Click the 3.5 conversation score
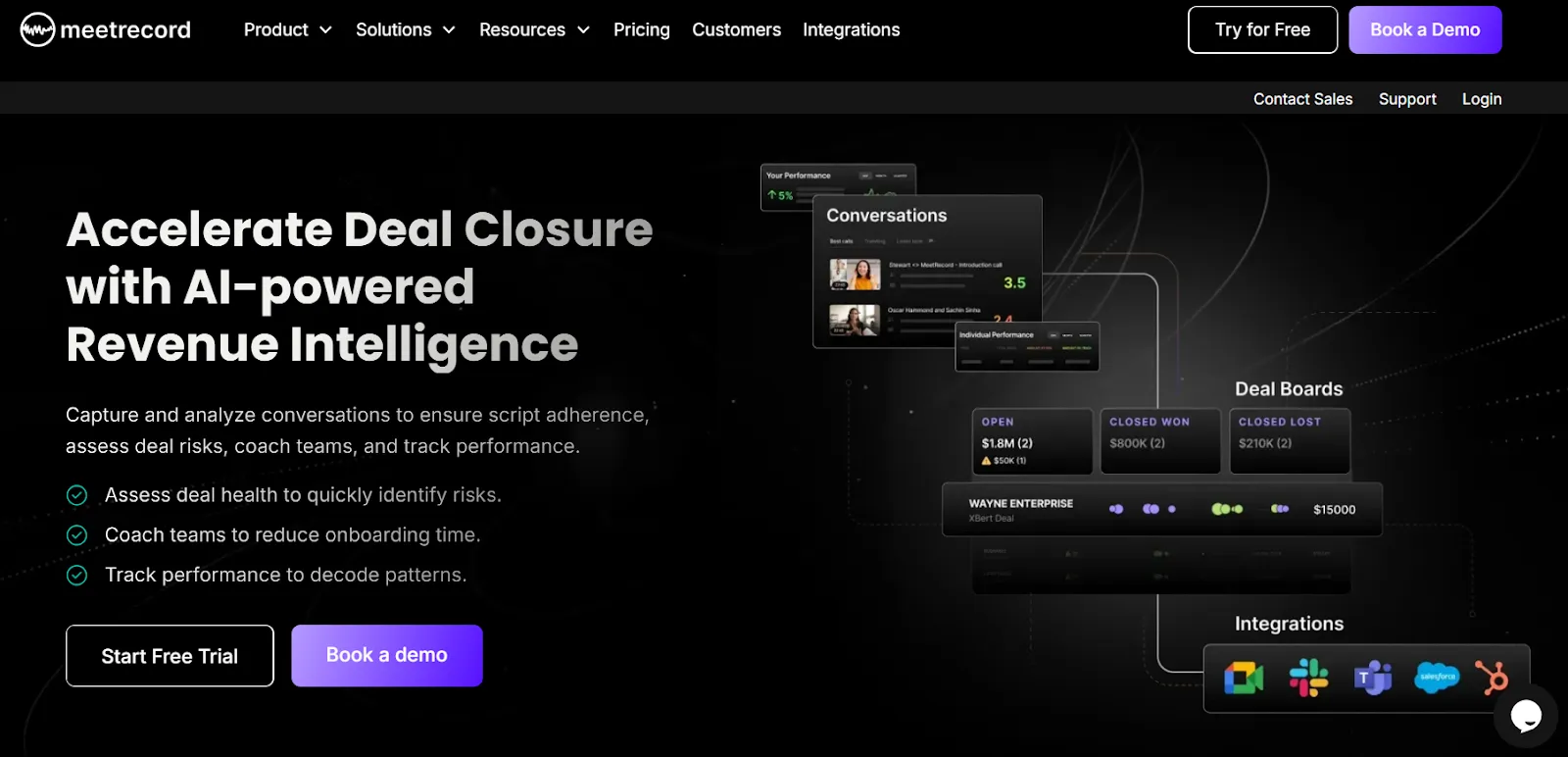The width and height of the screenshot is (1568, 757). 1014,283
